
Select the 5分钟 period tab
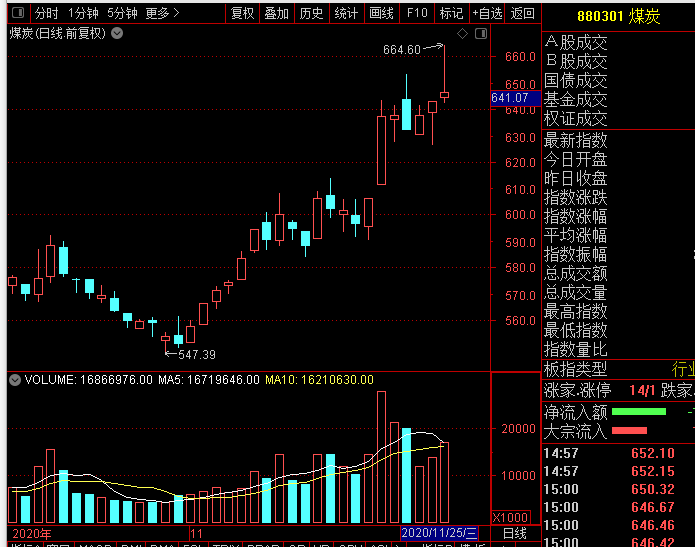tap(122, 14)
